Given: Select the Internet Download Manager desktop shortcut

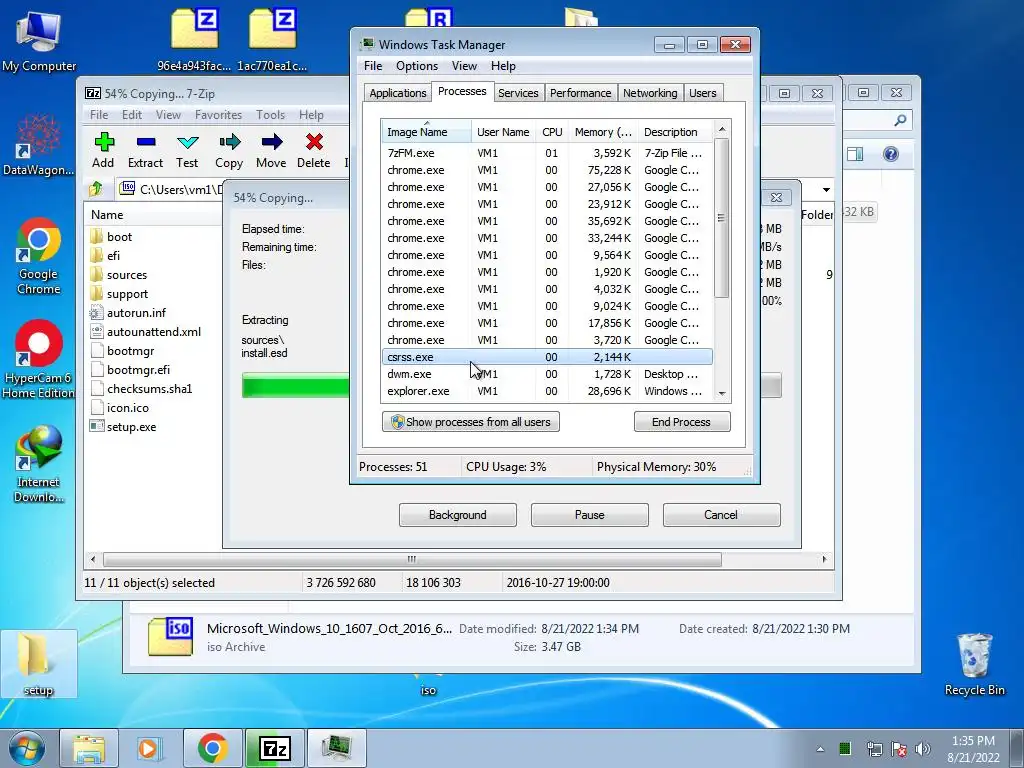Looking at the screenshot, I should 38,464.
